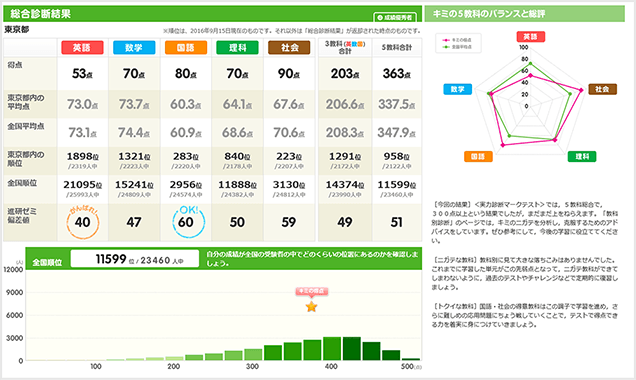Click the 国語 score 80点
This screenshot has height=380, width=636.
186,73
